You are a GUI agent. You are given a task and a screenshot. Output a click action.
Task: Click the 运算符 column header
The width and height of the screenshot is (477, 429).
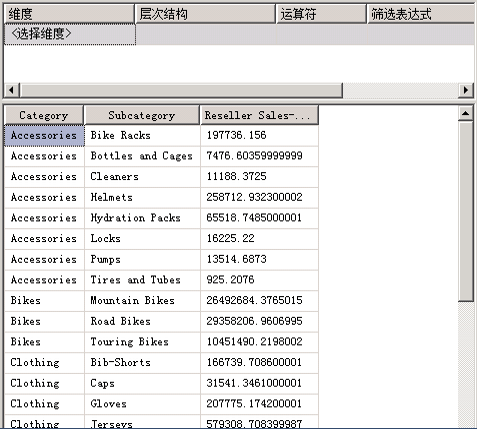click(x=321, y=14)
